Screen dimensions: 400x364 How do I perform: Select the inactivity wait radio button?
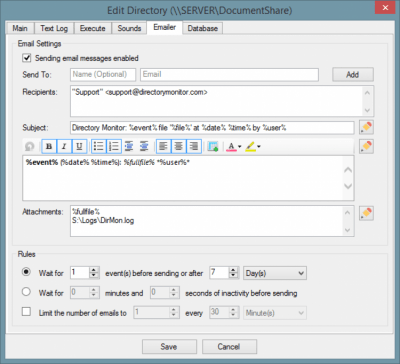coord(26,292)
